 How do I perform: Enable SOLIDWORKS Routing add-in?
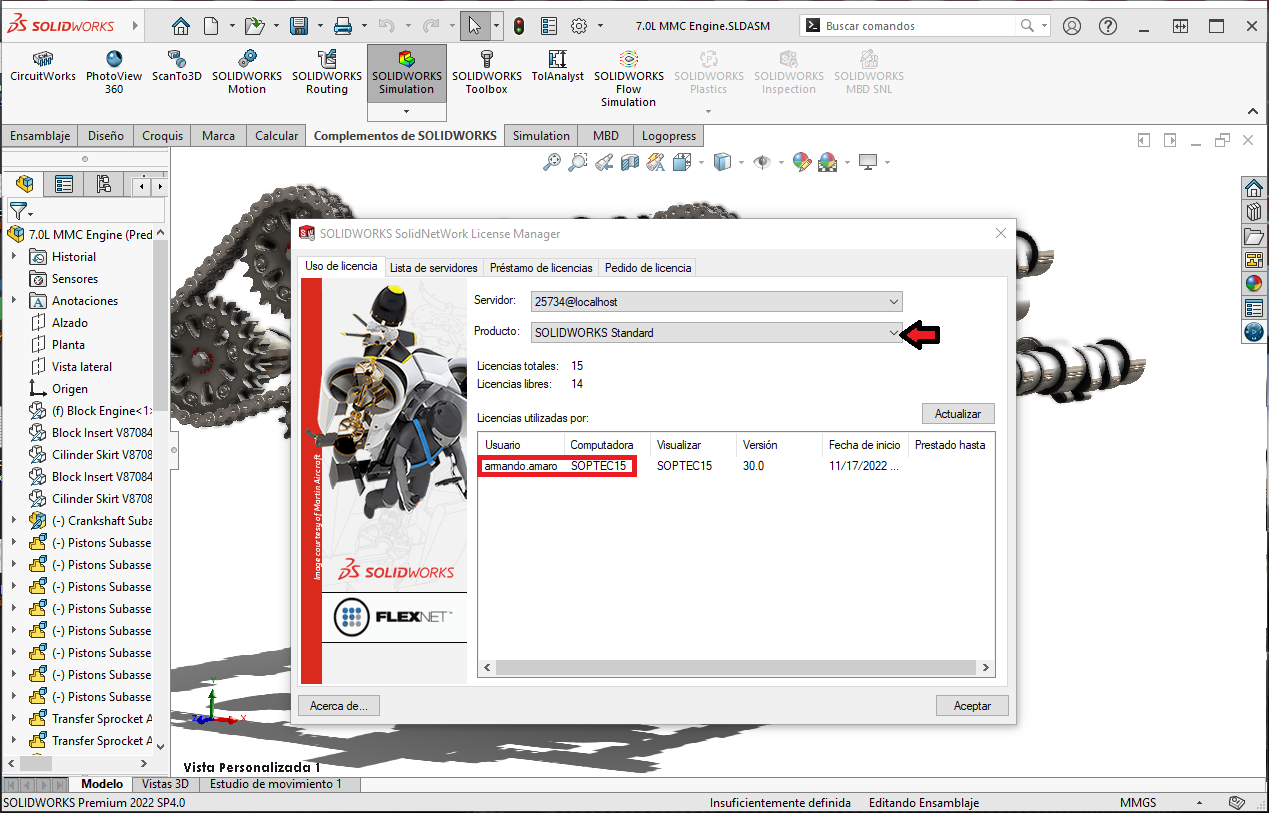pos(327,74)
